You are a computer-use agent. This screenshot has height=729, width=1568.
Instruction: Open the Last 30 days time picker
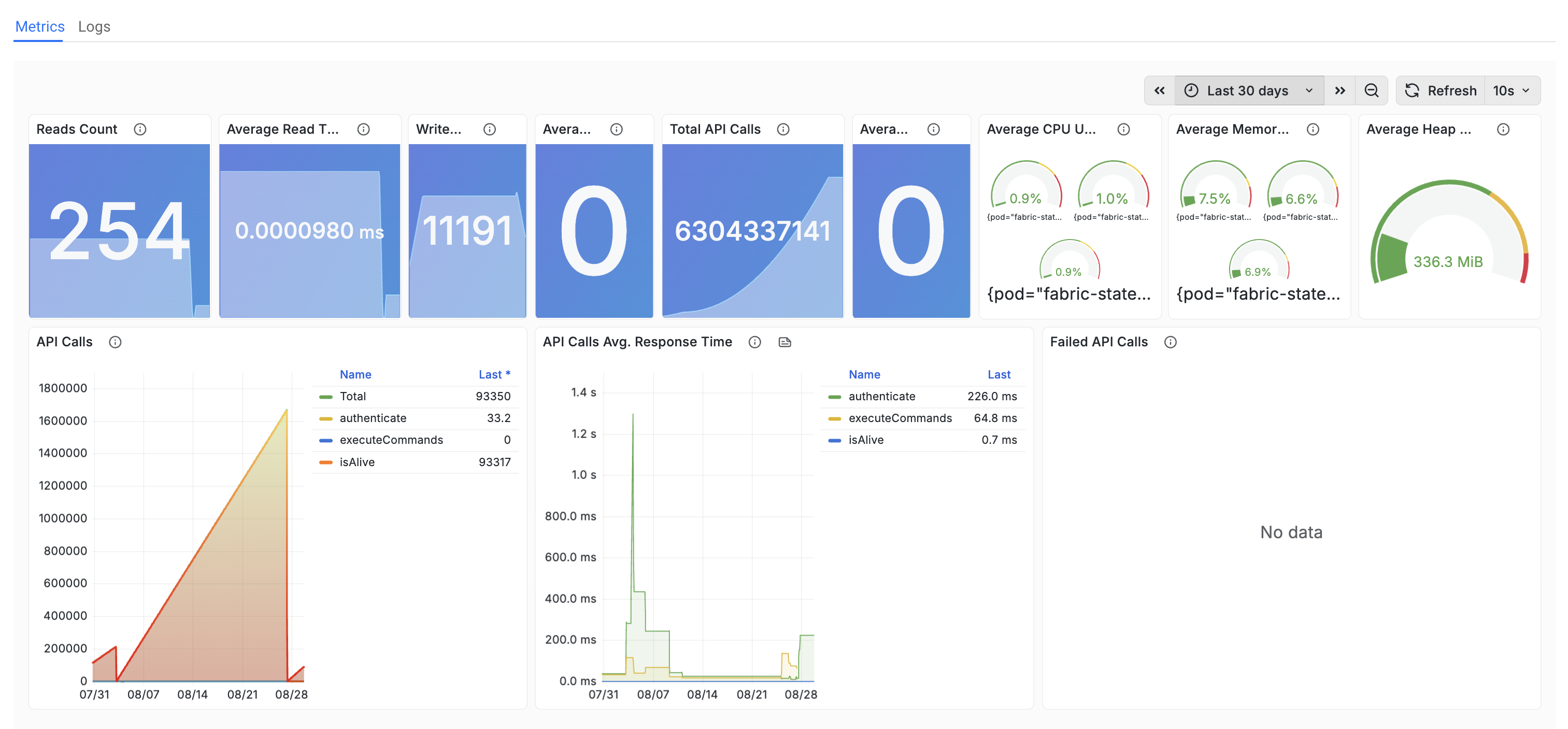click(x=1249, y=91)
